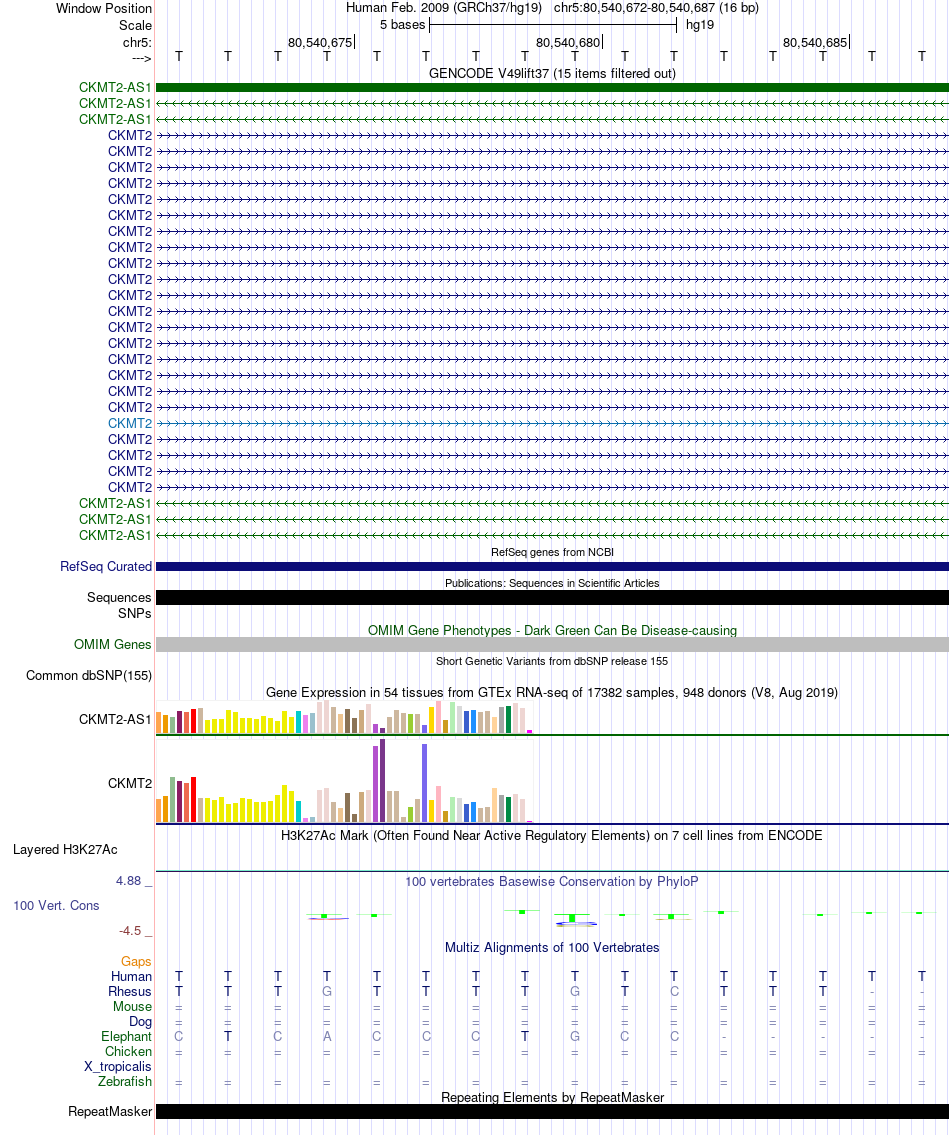This screenshot has height=1135, width=950.
Task: Open Publications: Sequences in Scientific Articles title
Action: click(x=552, y=583)
